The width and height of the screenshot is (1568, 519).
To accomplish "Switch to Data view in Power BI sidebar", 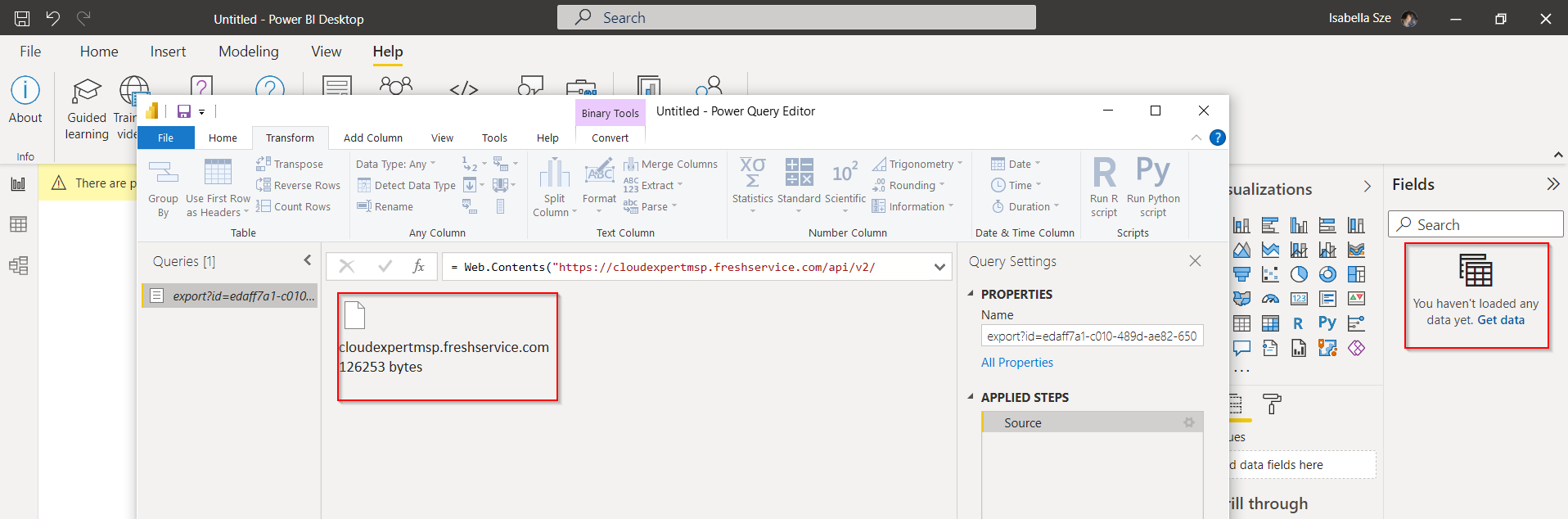I will [x=18, y=224].
